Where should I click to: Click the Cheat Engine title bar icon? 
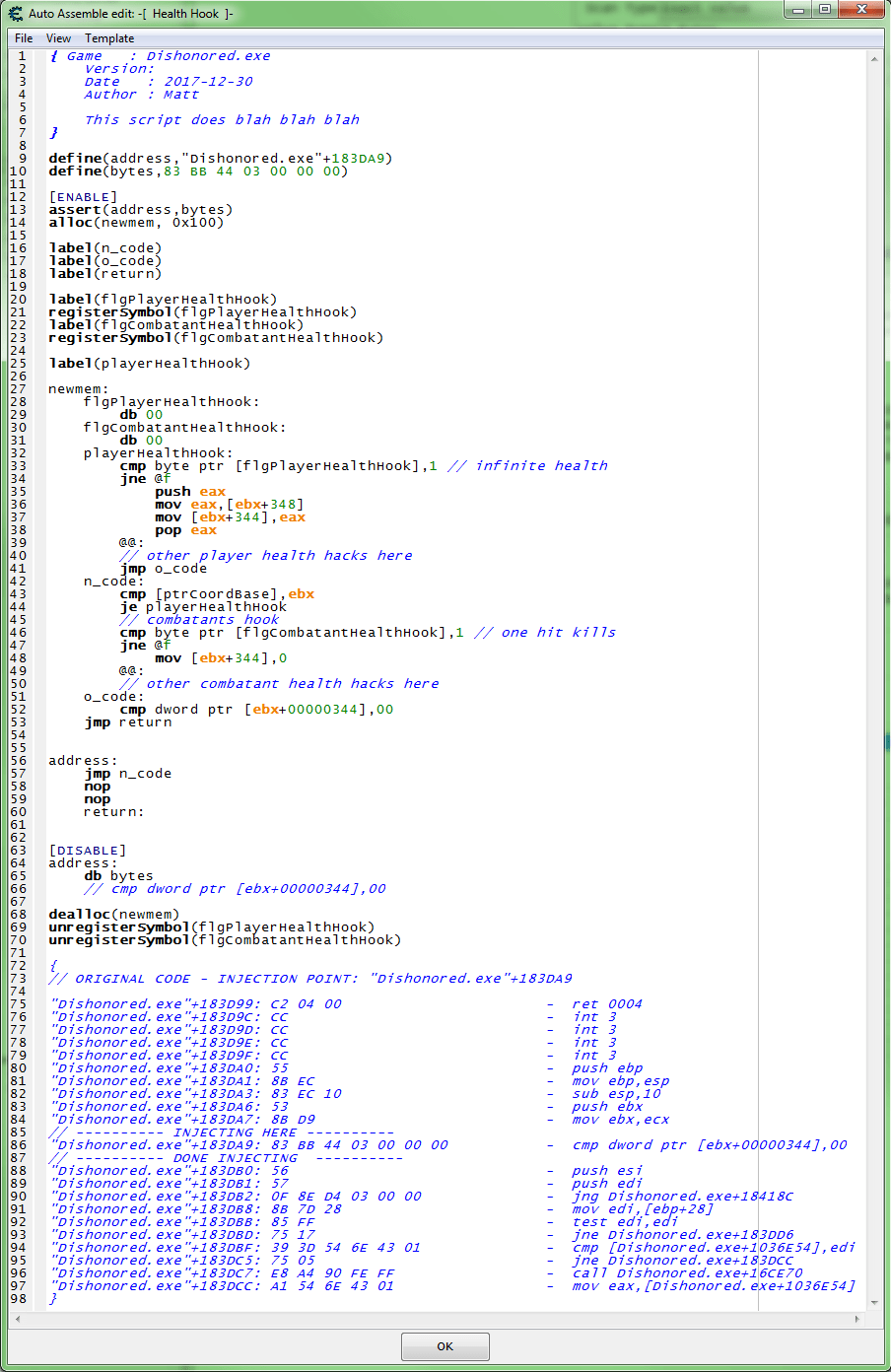16,13
